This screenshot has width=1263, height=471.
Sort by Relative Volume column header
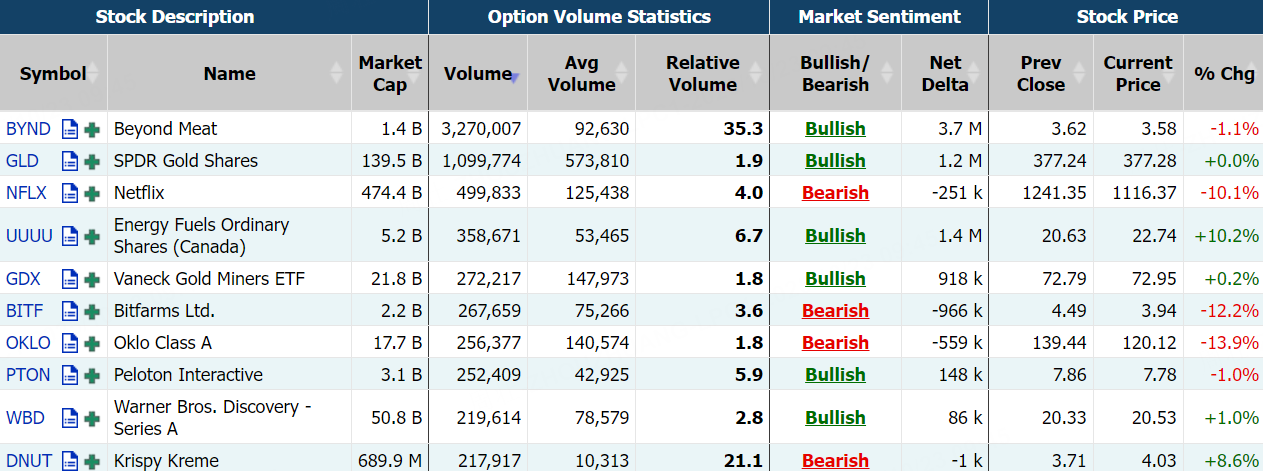(x=702, y=73)
